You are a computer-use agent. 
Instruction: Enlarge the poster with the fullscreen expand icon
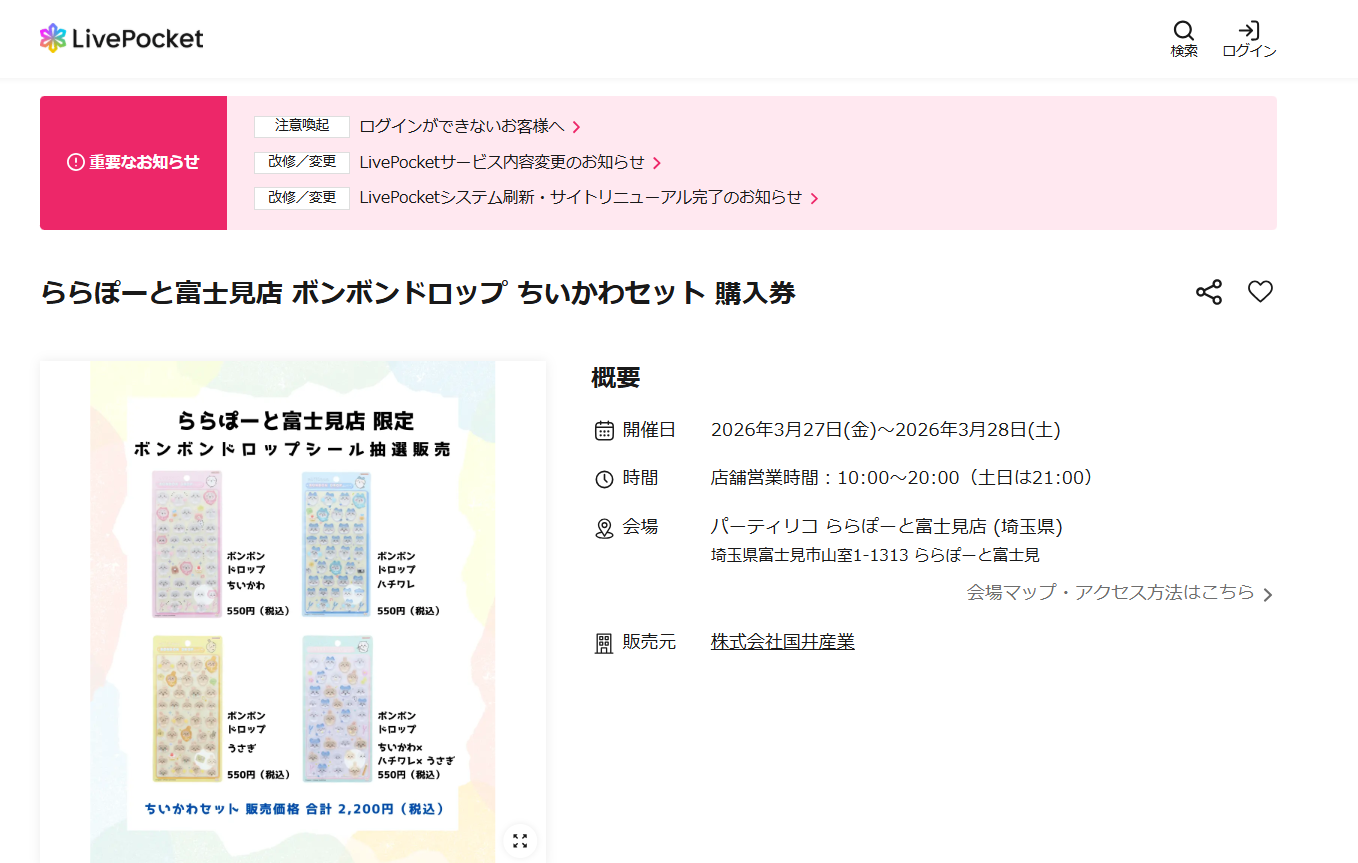point(519,841)
